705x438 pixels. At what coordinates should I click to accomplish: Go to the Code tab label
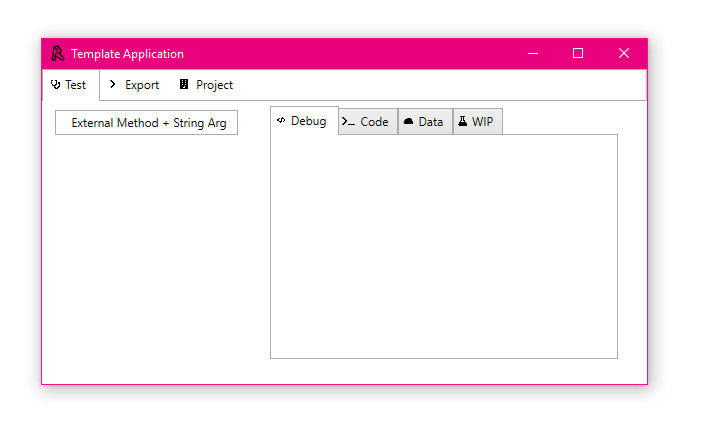pyautogui.click(x=374, y=122)
